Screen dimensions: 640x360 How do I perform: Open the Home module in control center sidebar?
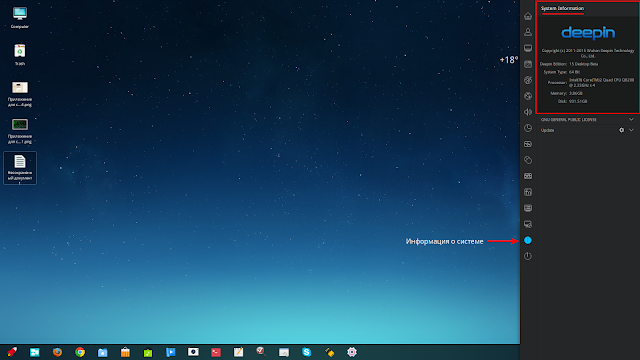point(528,16)
